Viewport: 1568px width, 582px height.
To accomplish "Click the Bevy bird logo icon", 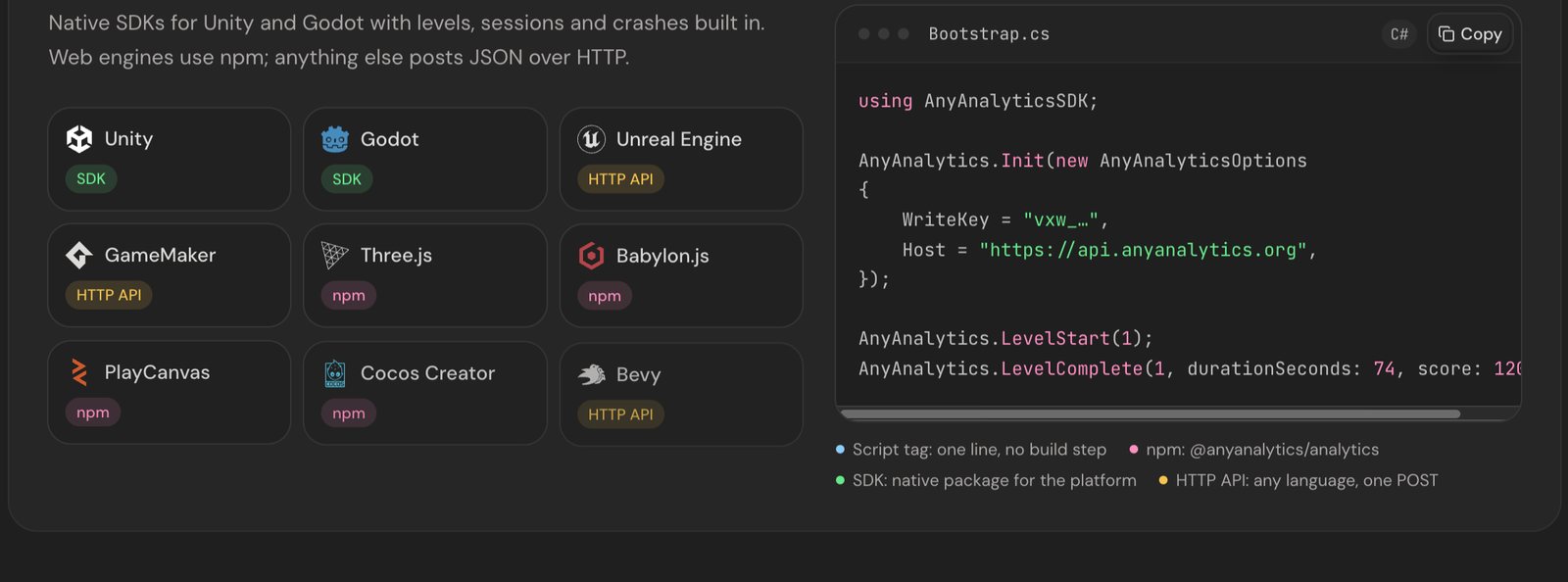I will coord(591,374).
